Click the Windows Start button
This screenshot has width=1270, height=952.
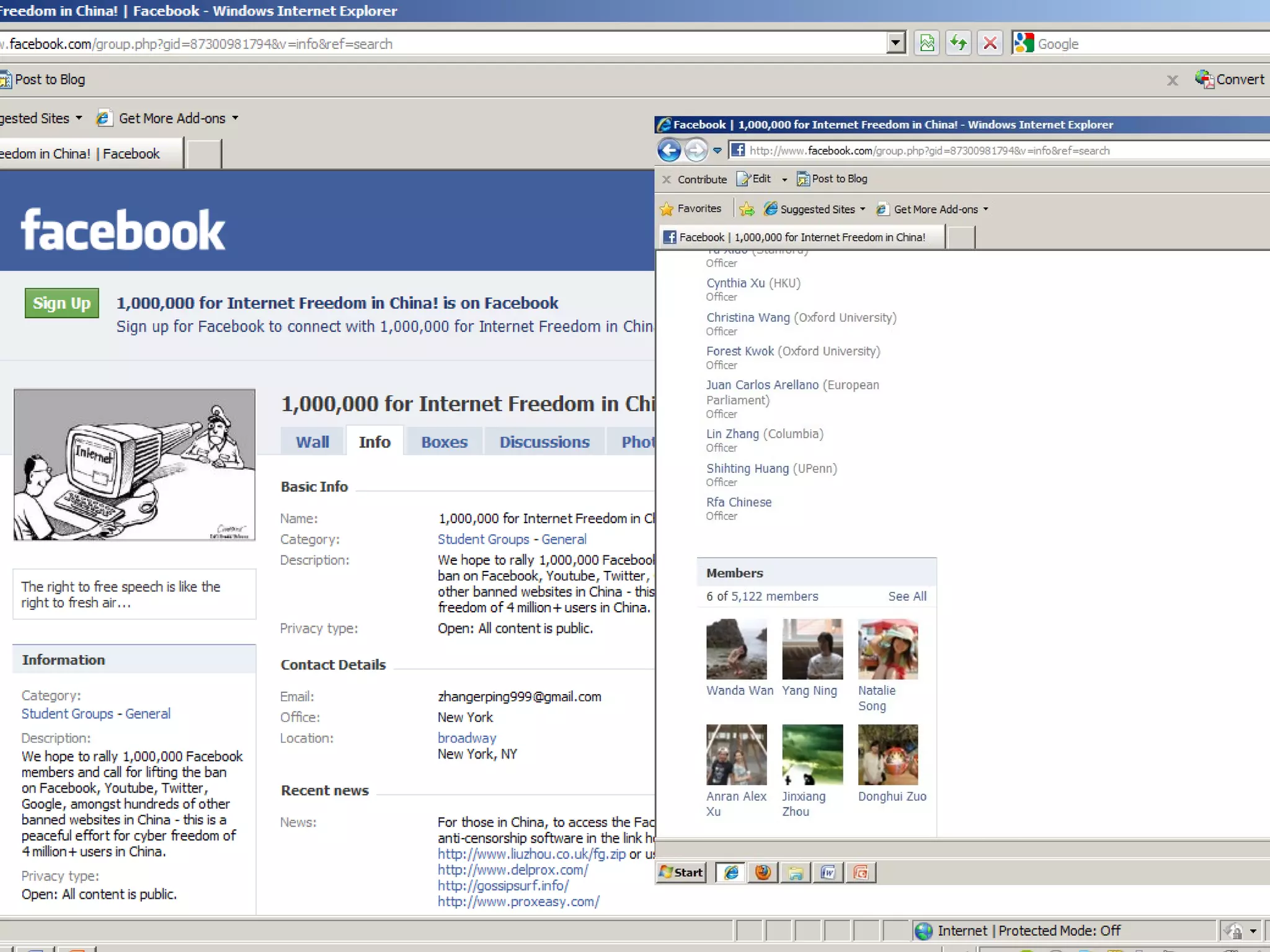coord(682,873)
